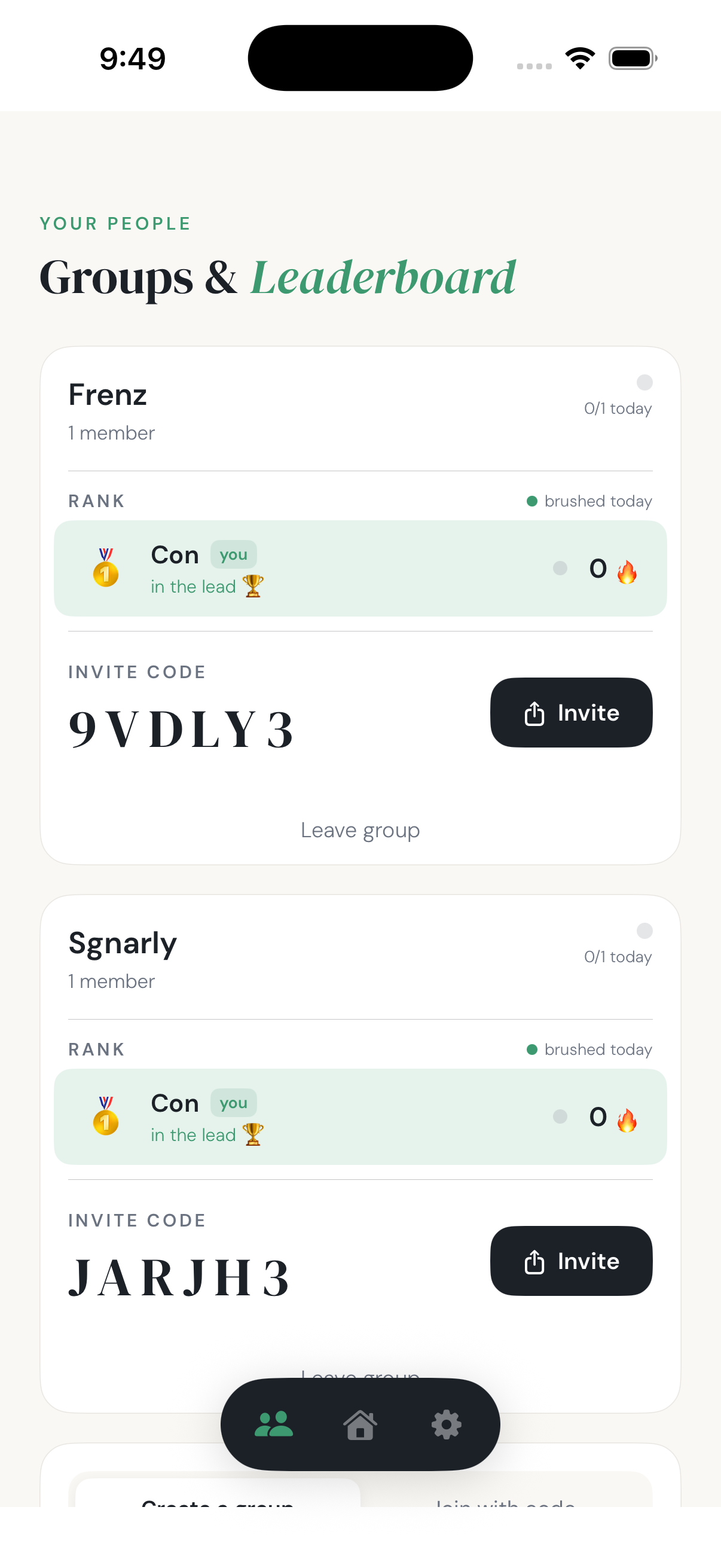Tap the share icon inside Sgnarly Invite button
Screen dimensions: 721x1568
click(x=533, y=1261)
